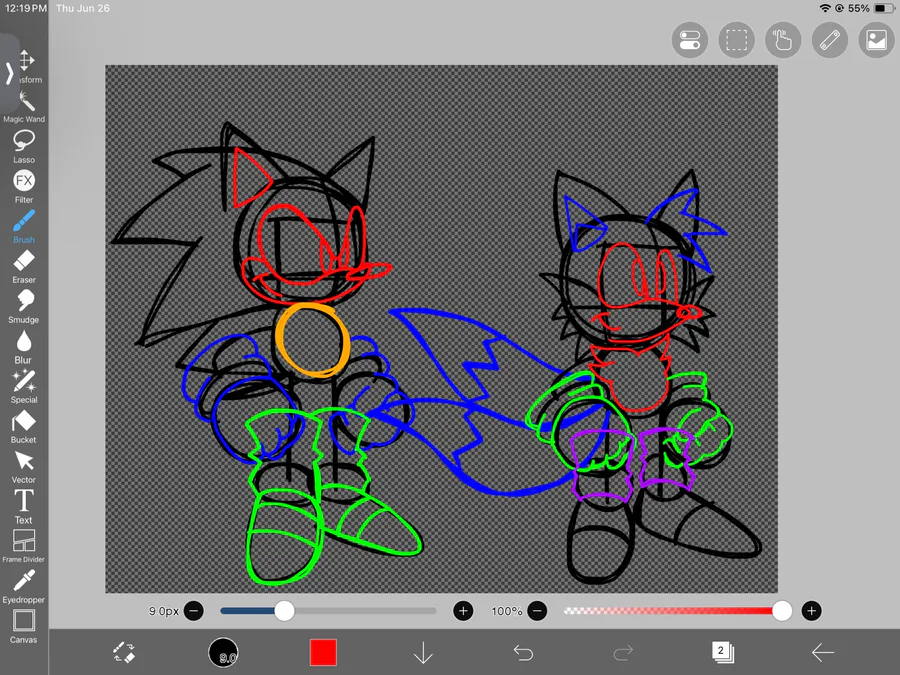Tap the Wi-Fi icon in status bar

coord(825,8)
